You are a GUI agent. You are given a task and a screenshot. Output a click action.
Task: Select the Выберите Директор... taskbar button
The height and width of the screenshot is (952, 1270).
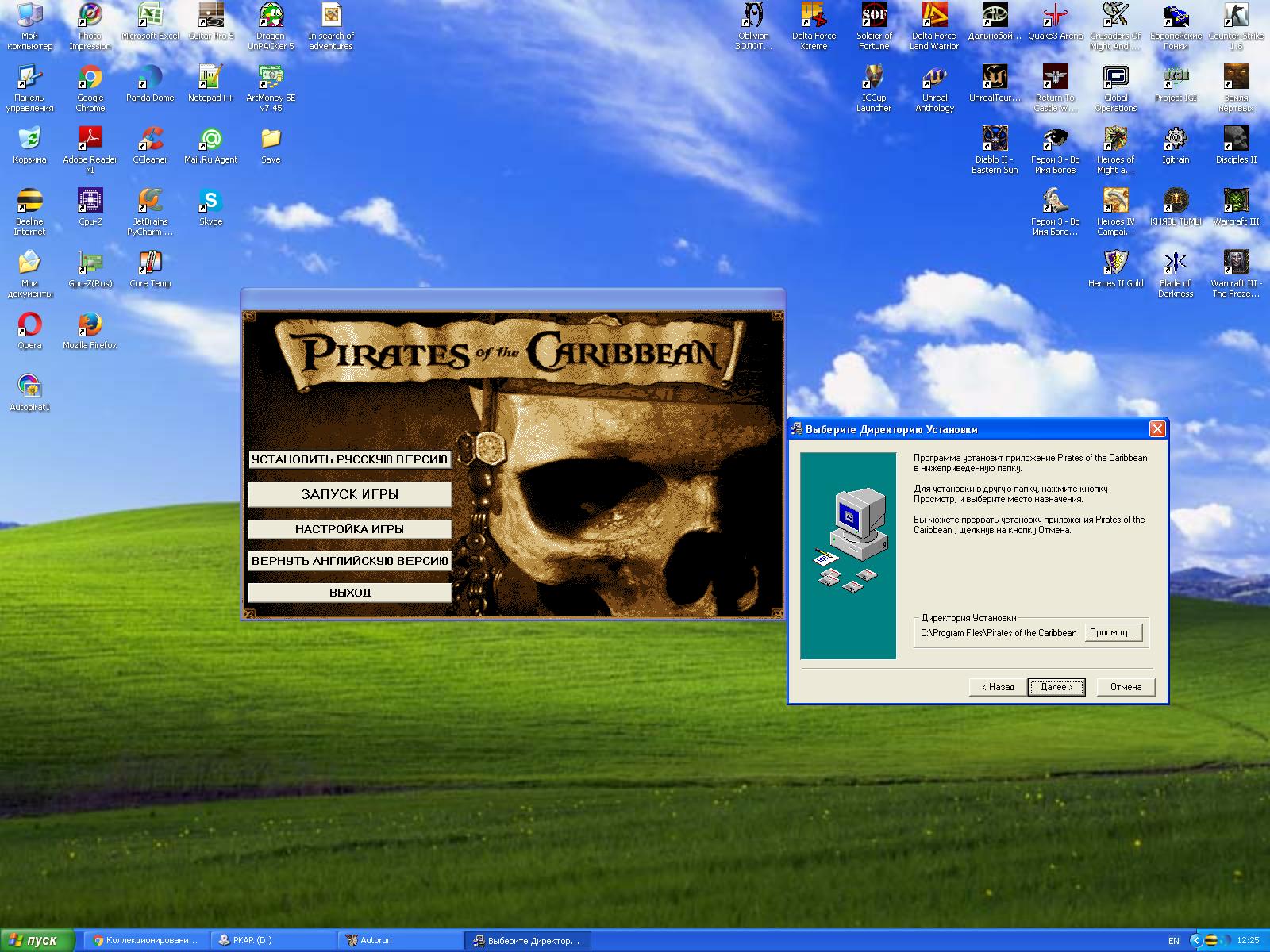(x=529, y=941)
